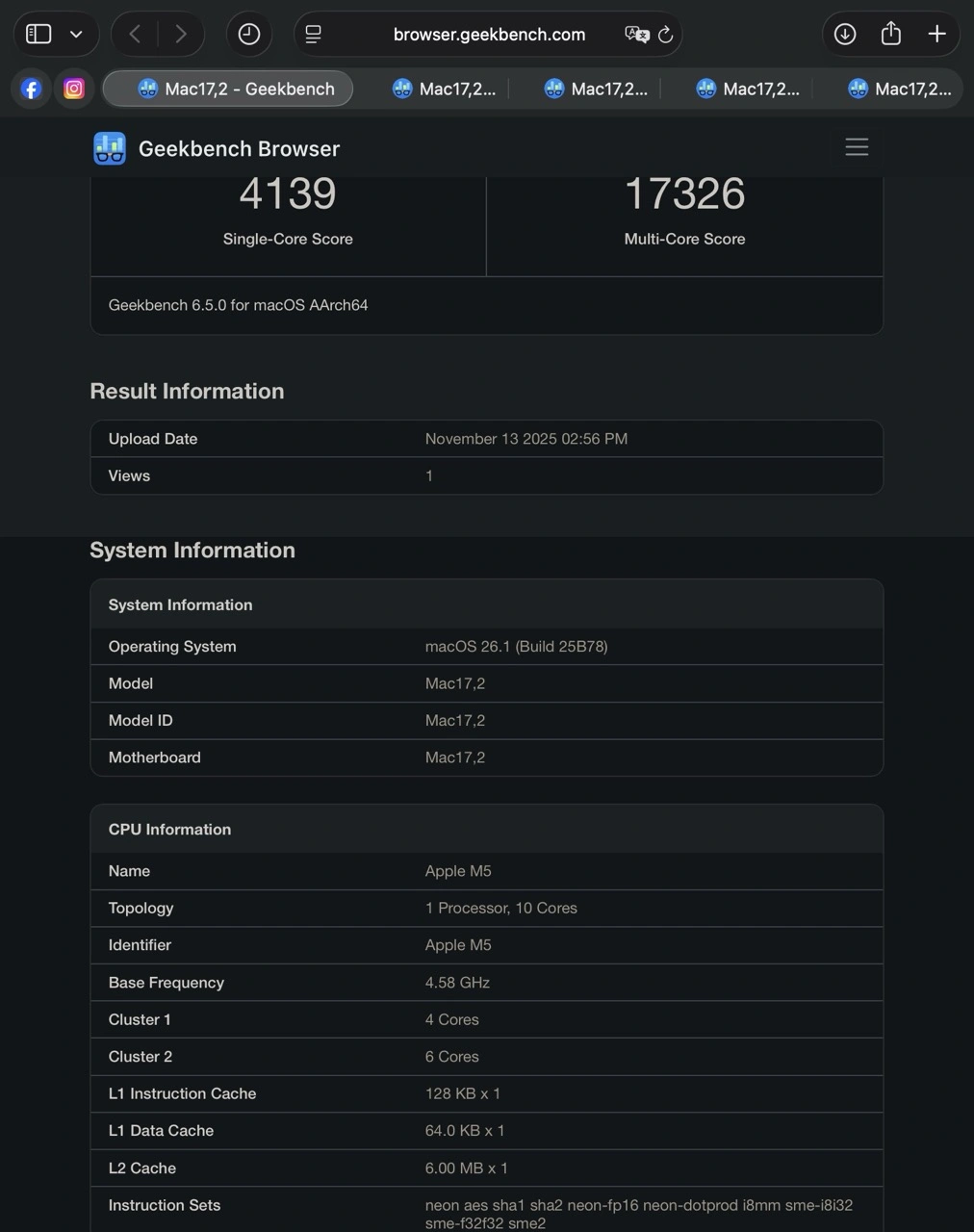Screen dimensions: 974x1232
Task: Select the rightmost Mac17,2 tab
Action: click(x=898, y=88)
